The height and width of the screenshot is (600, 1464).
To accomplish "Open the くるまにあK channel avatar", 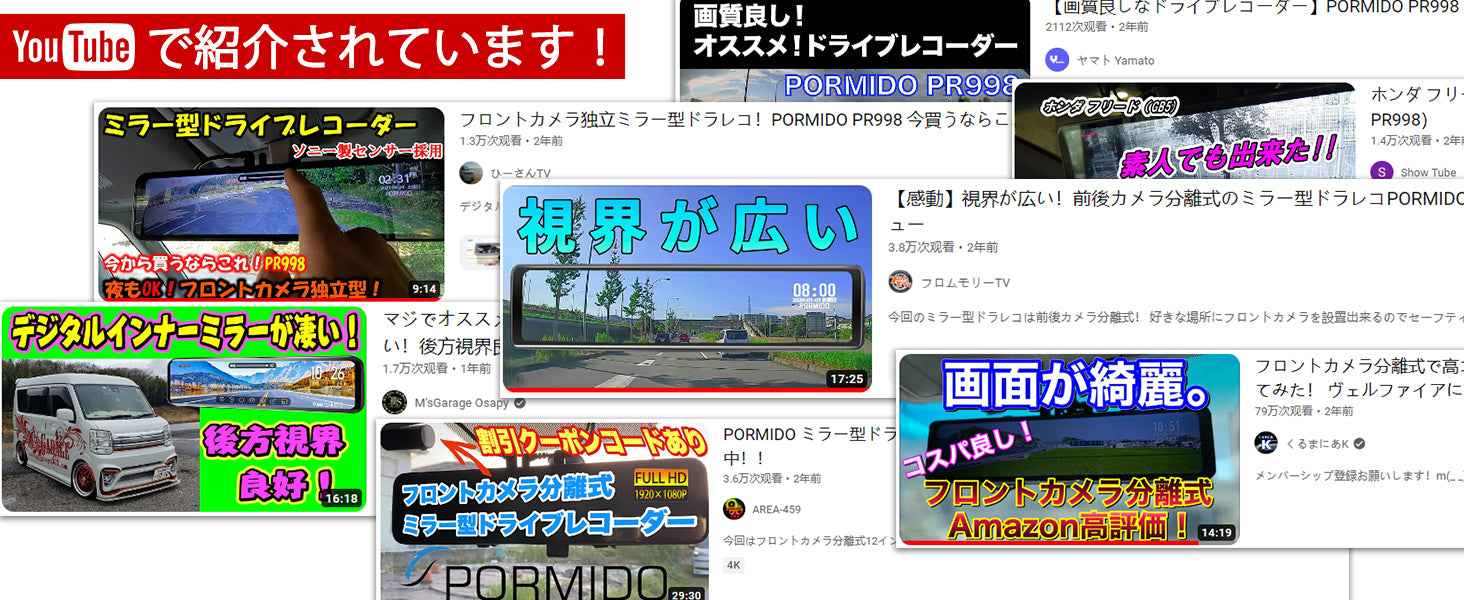I will tap(1267, 443).
